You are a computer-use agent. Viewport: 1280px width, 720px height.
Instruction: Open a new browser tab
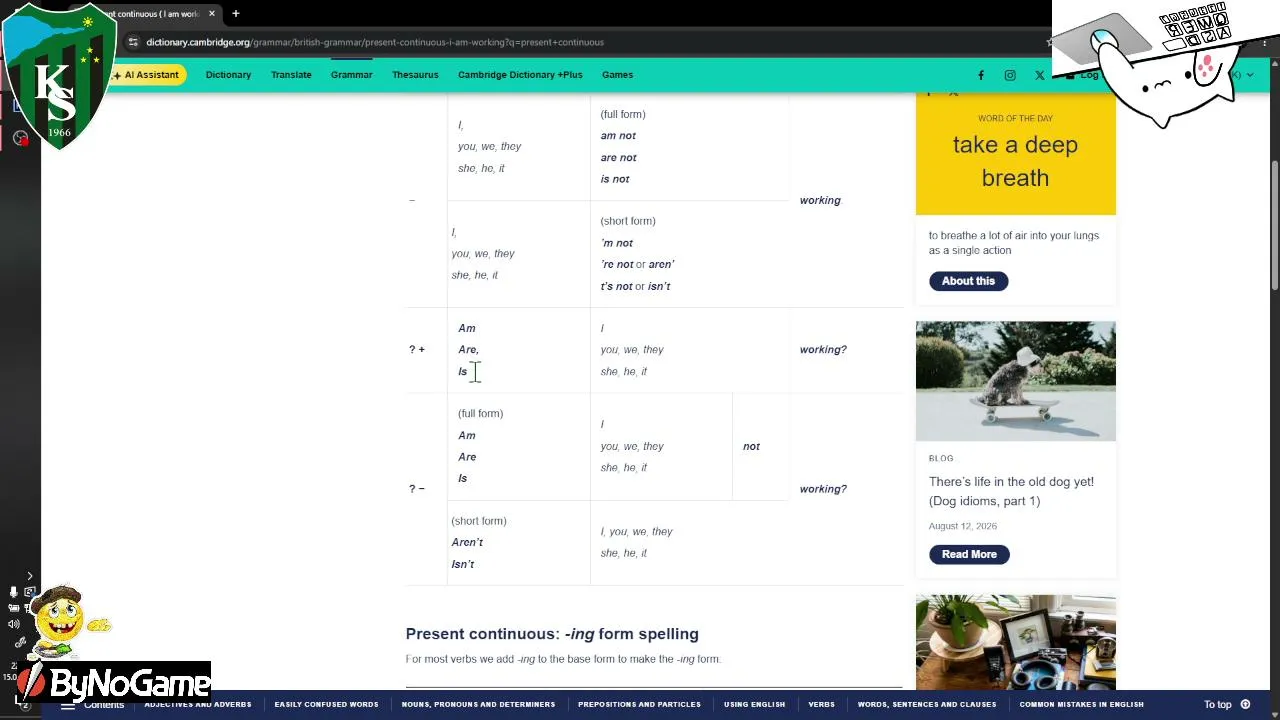click(236, 14)
